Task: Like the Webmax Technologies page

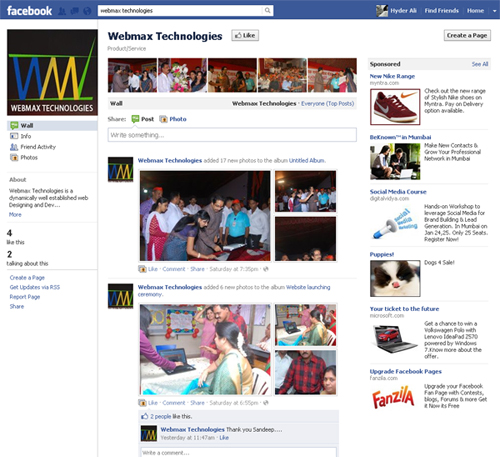Action: (x=245, y=35)
